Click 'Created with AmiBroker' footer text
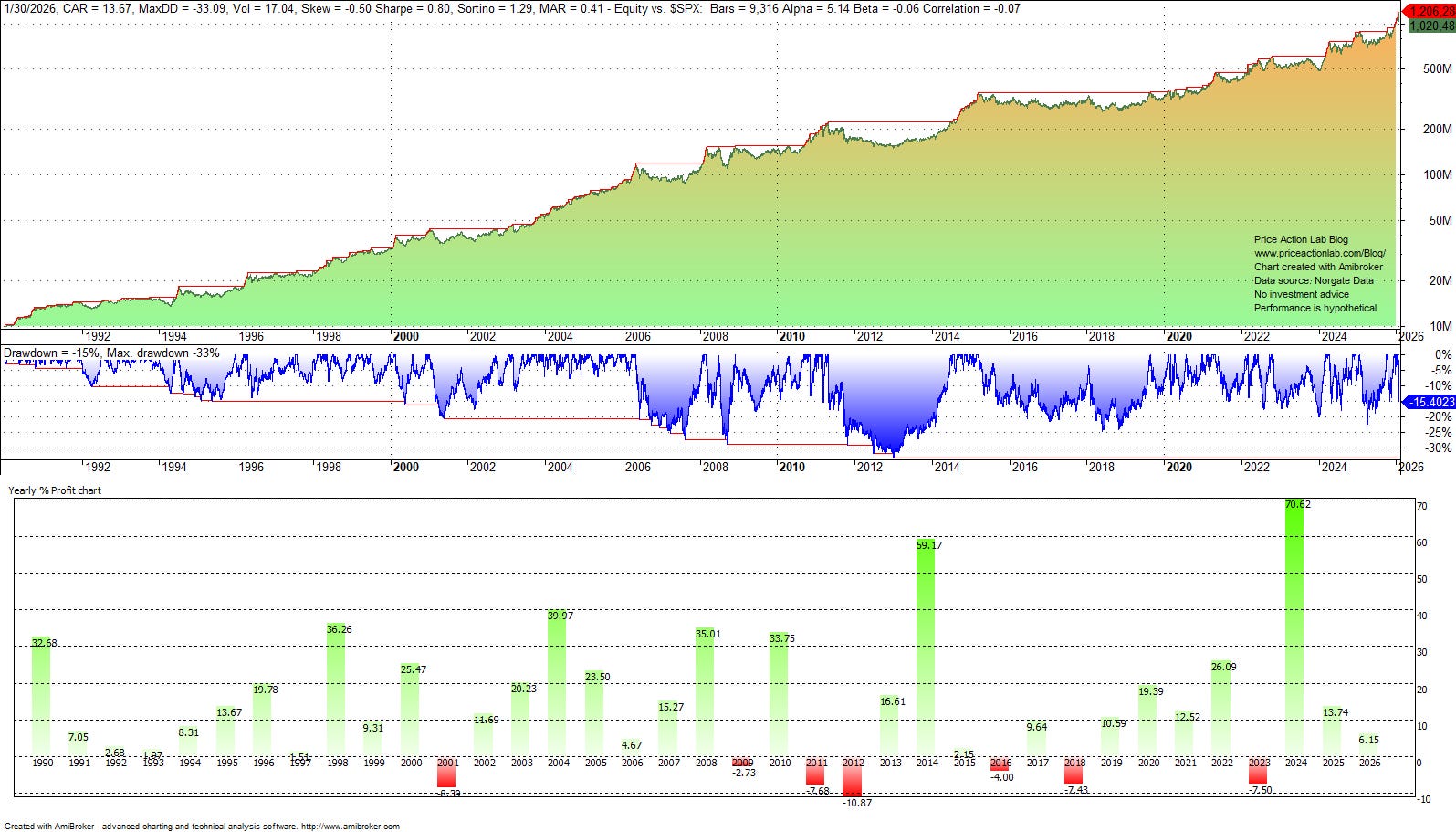The image size is (1456, 832). click(x=48, y=826)
